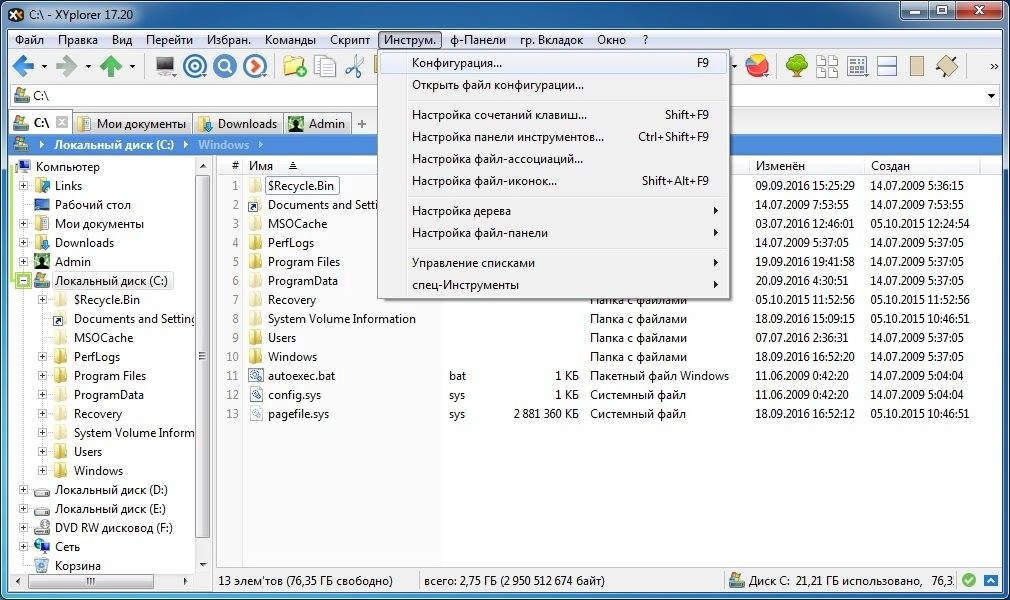Viewport: 1010px width, 600px height.
Task: Click the drive icon in address bar
Action: click(22, 95)
